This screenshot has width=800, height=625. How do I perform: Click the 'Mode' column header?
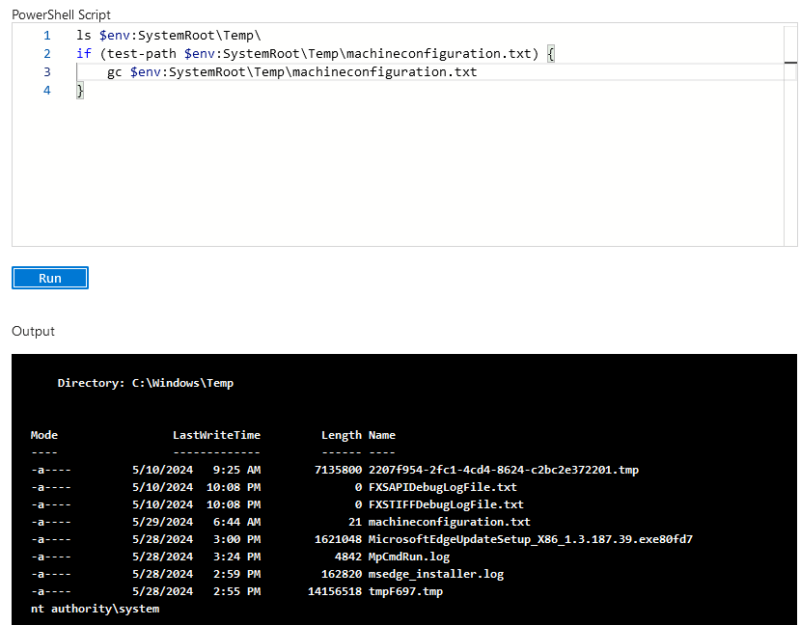pos(44,435)
